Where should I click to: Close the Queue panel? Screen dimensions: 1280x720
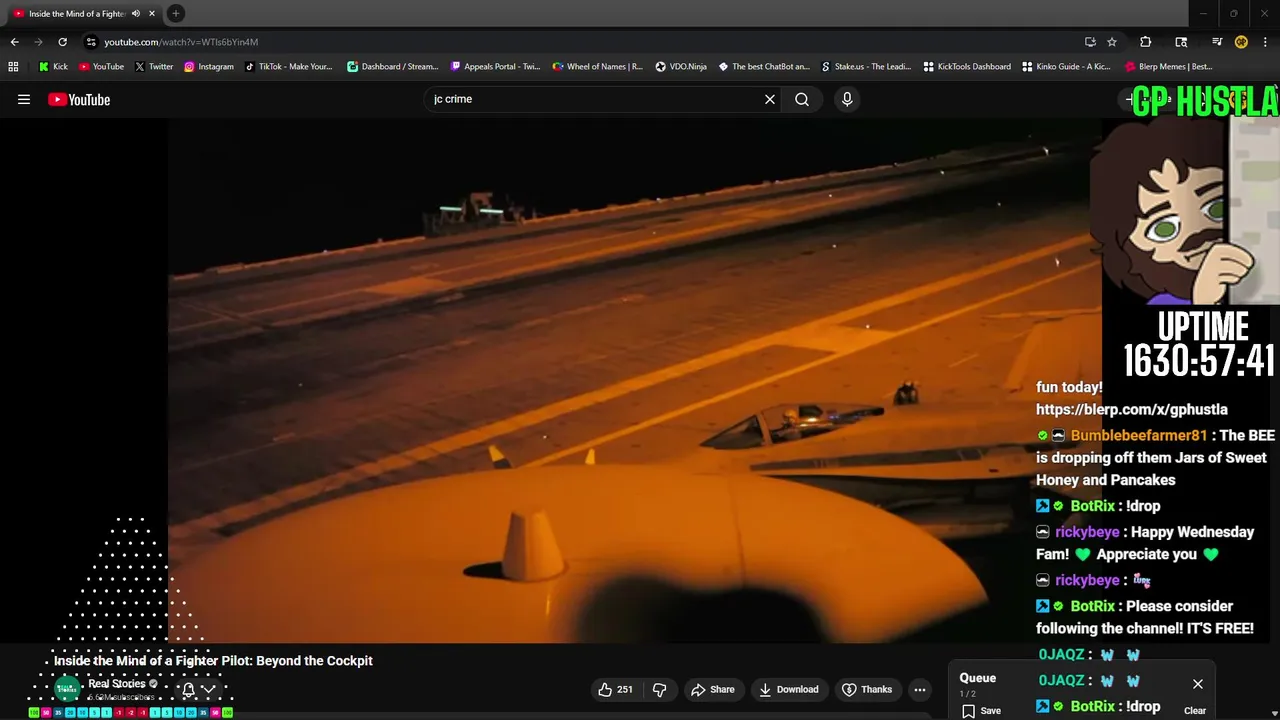pos(1198,684)
